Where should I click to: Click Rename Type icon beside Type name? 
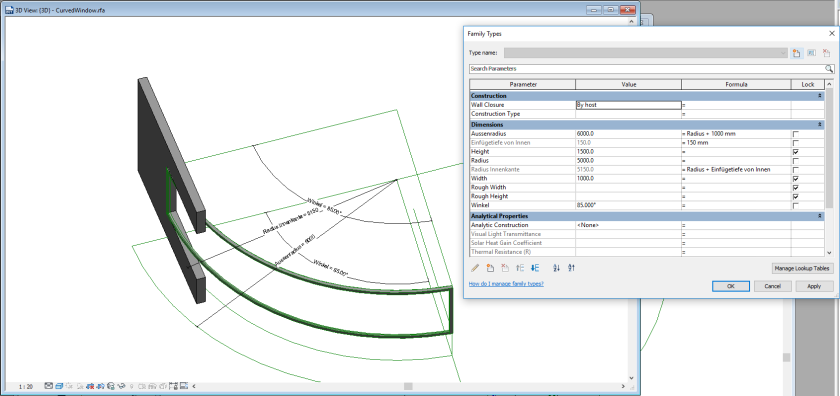point(811,53)
